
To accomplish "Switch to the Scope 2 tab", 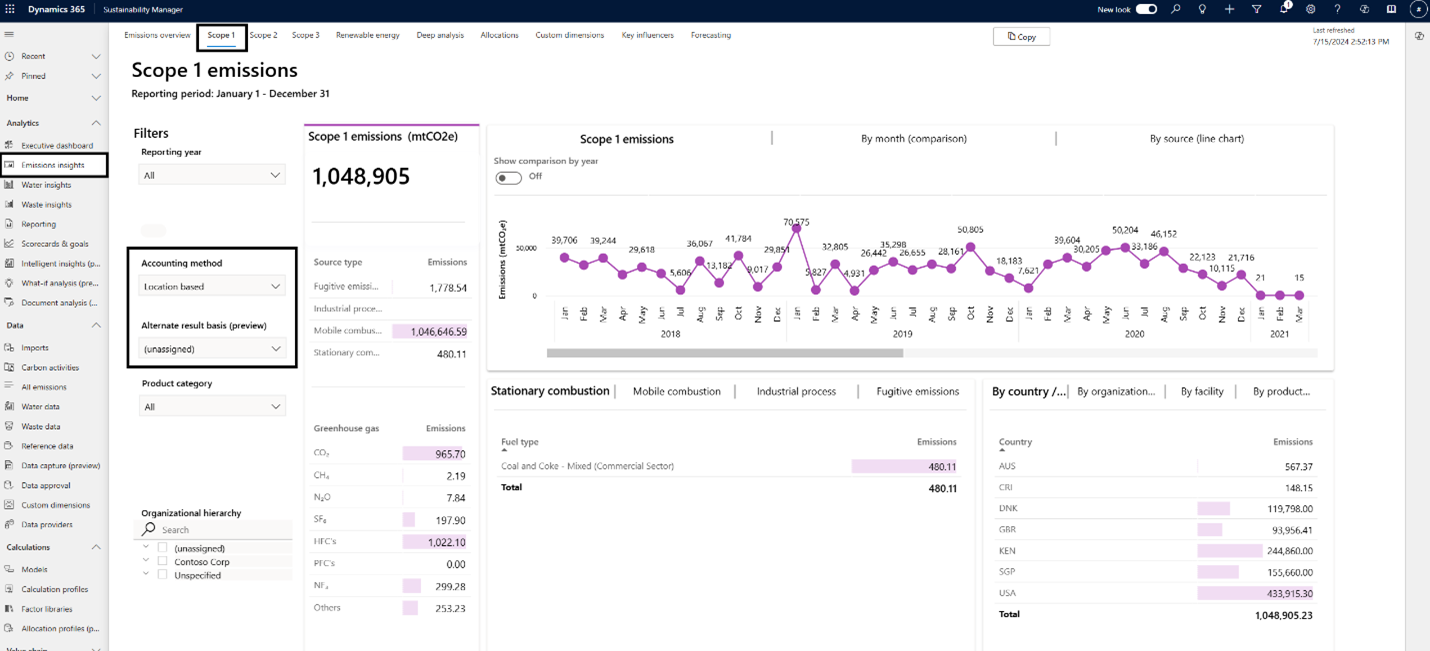I will (x=263, y=35).
